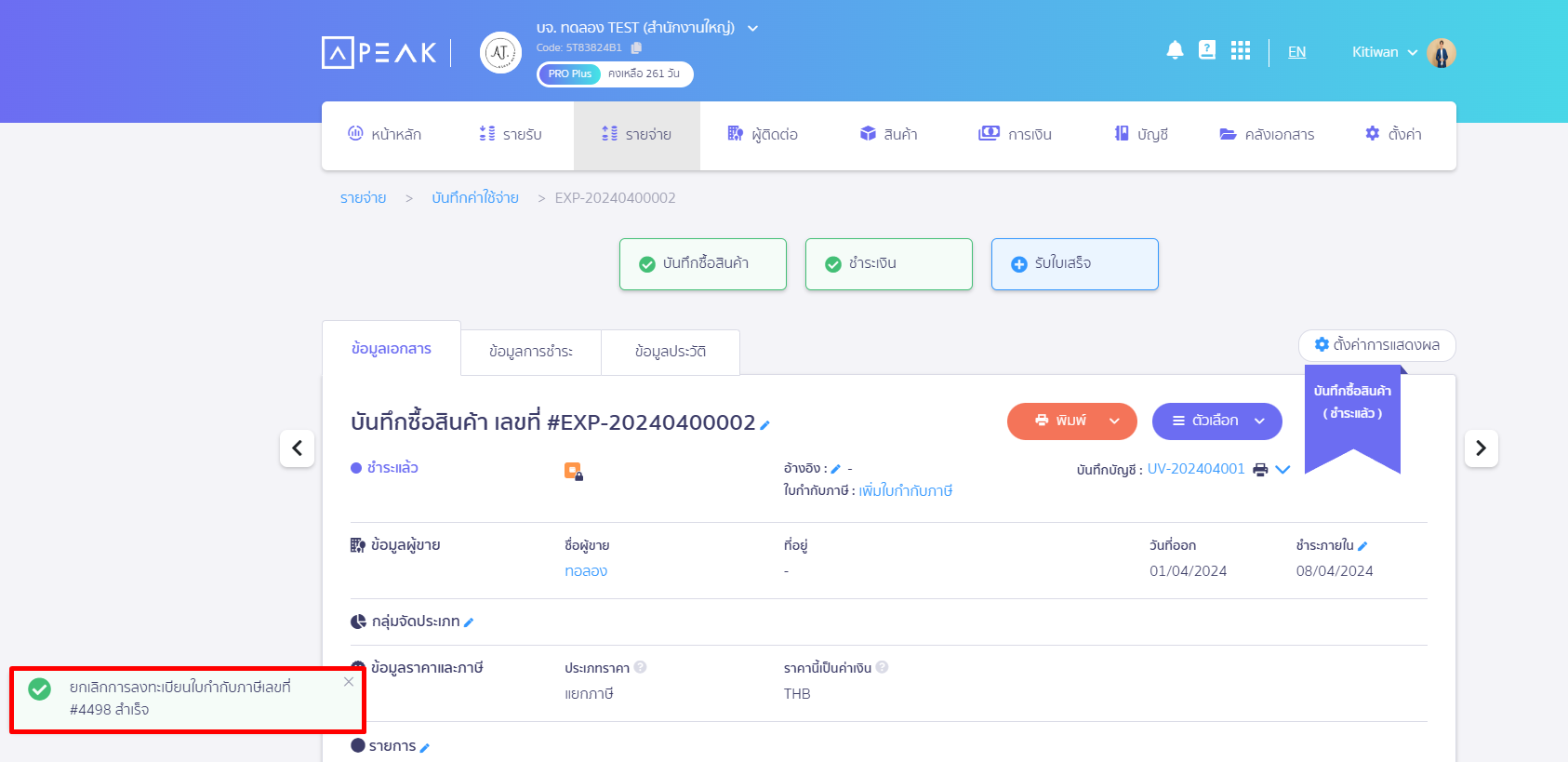Edit the reference (อ้างอิง) pencil icon
This screenshot has height=762, width=1568.
tap(835, 469)
